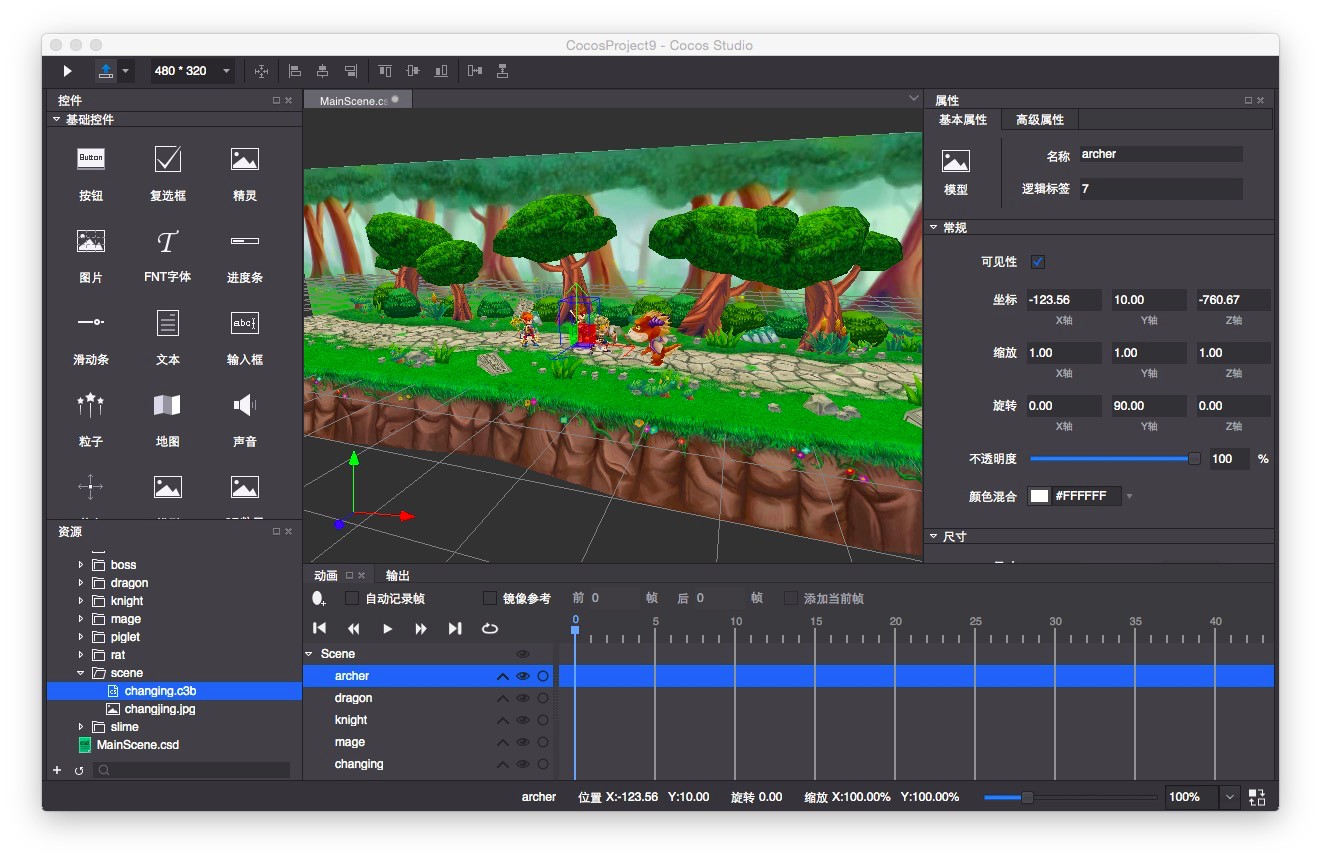Expand the dragon folder
Viewport: 1321px width, 861px height.
(x=81, y=583)
